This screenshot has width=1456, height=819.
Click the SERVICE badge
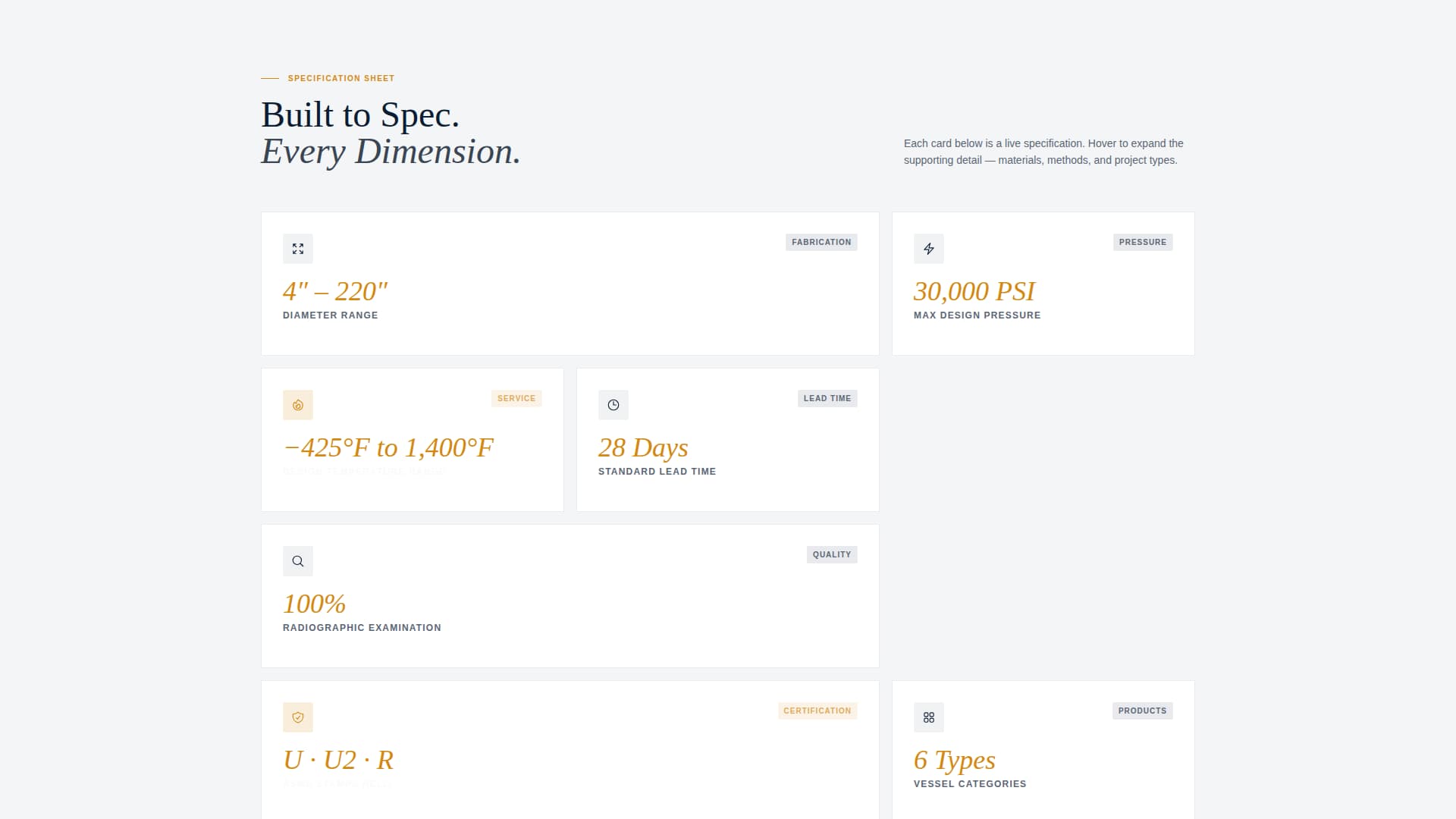pos(516,398)
